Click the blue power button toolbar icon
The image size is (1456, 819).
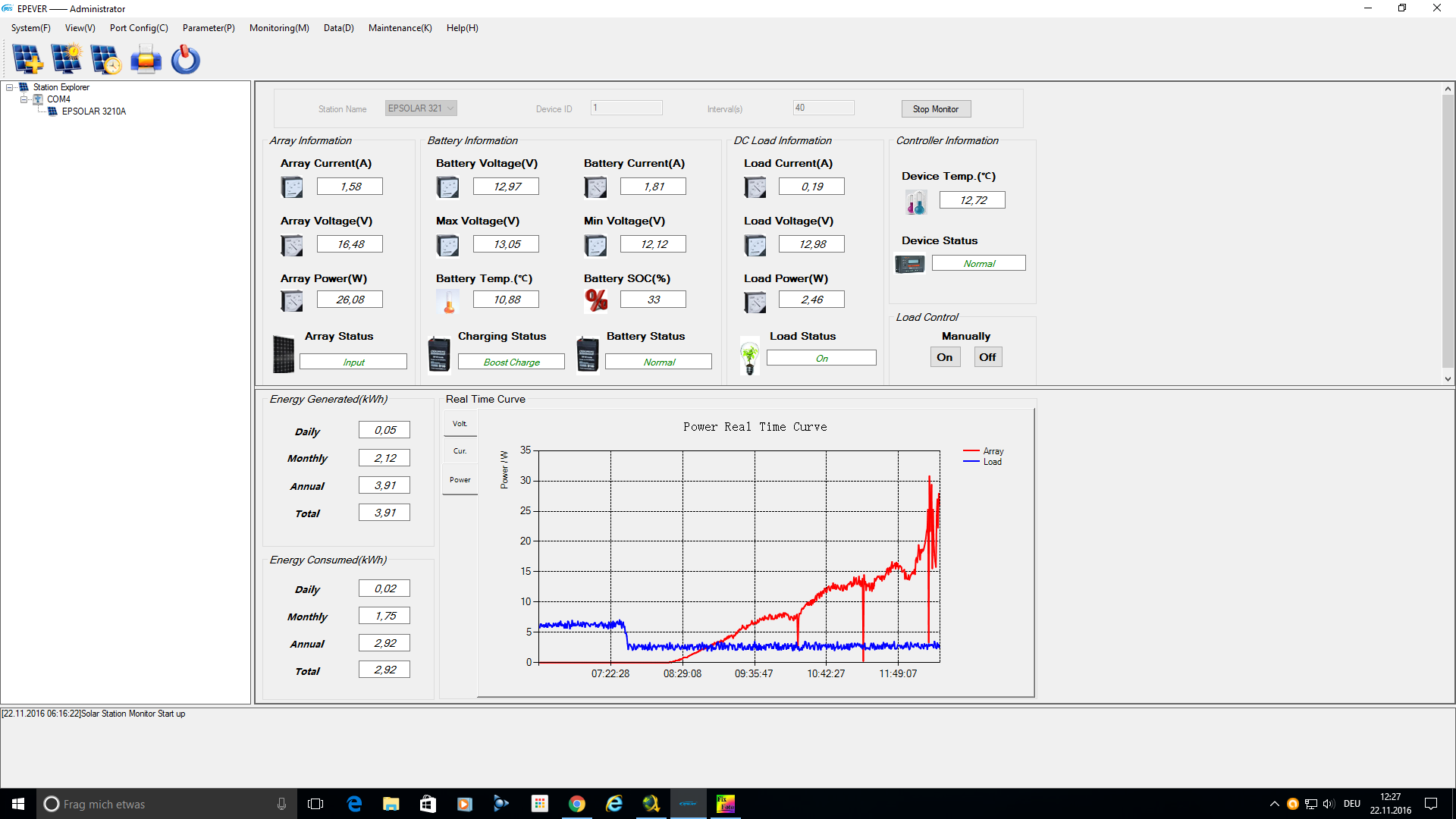[x=185, y=59]
